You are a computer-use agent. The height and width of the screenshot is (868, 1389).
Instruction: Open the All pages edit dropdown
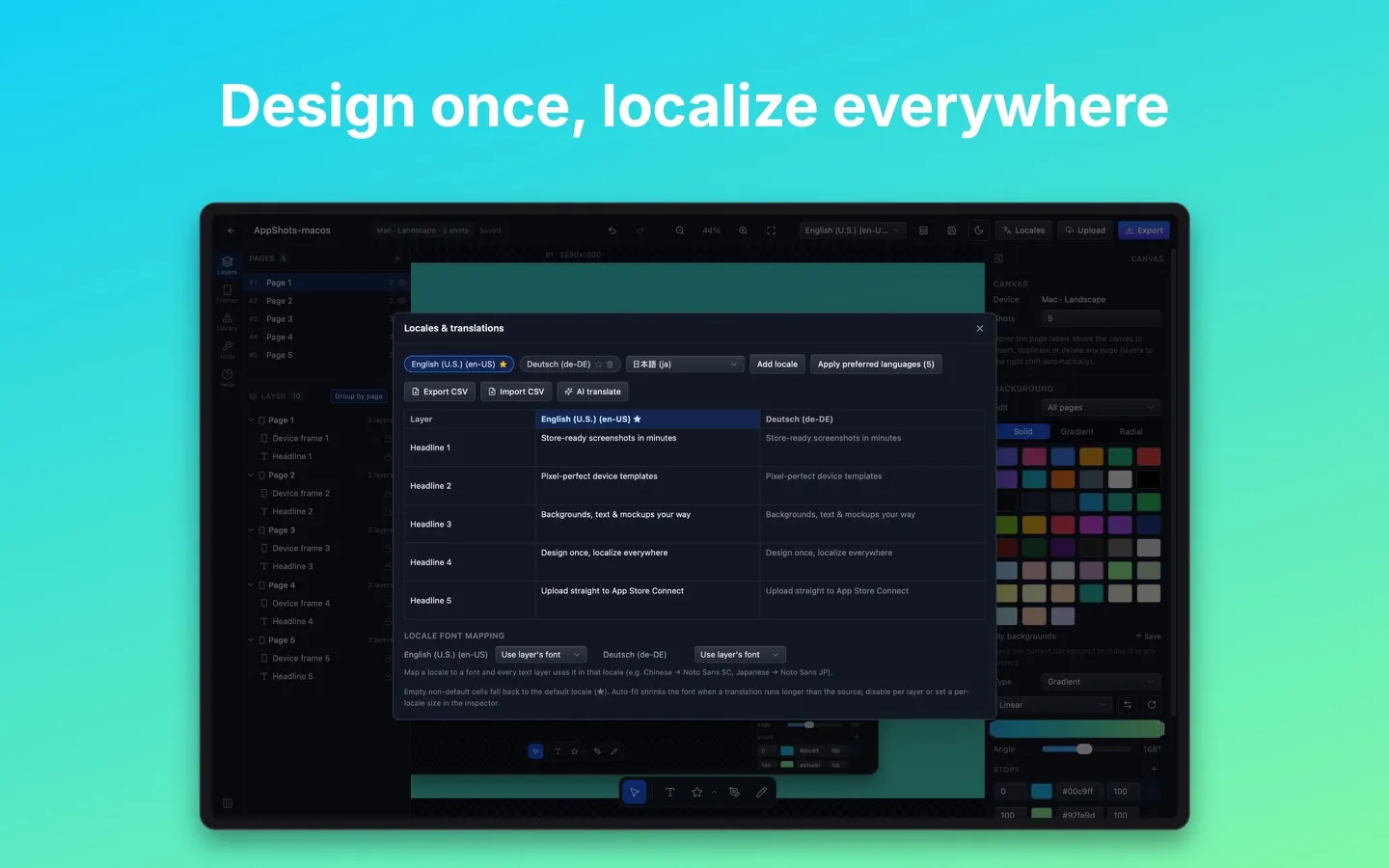1101,408
